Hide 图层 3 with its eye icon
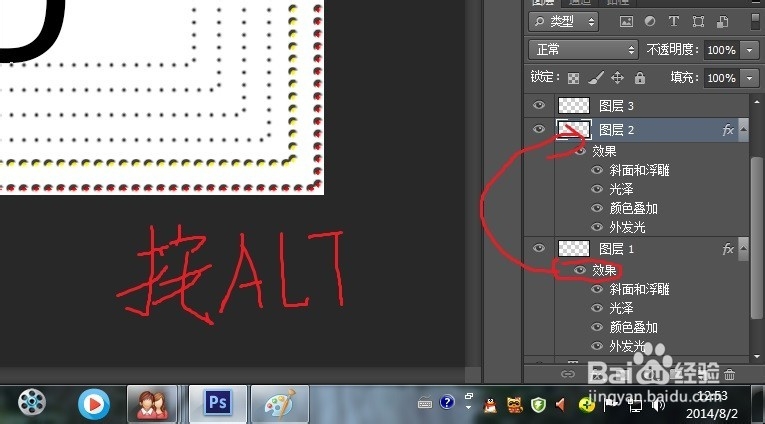This screenshot has width=765, height=424. 539,105
